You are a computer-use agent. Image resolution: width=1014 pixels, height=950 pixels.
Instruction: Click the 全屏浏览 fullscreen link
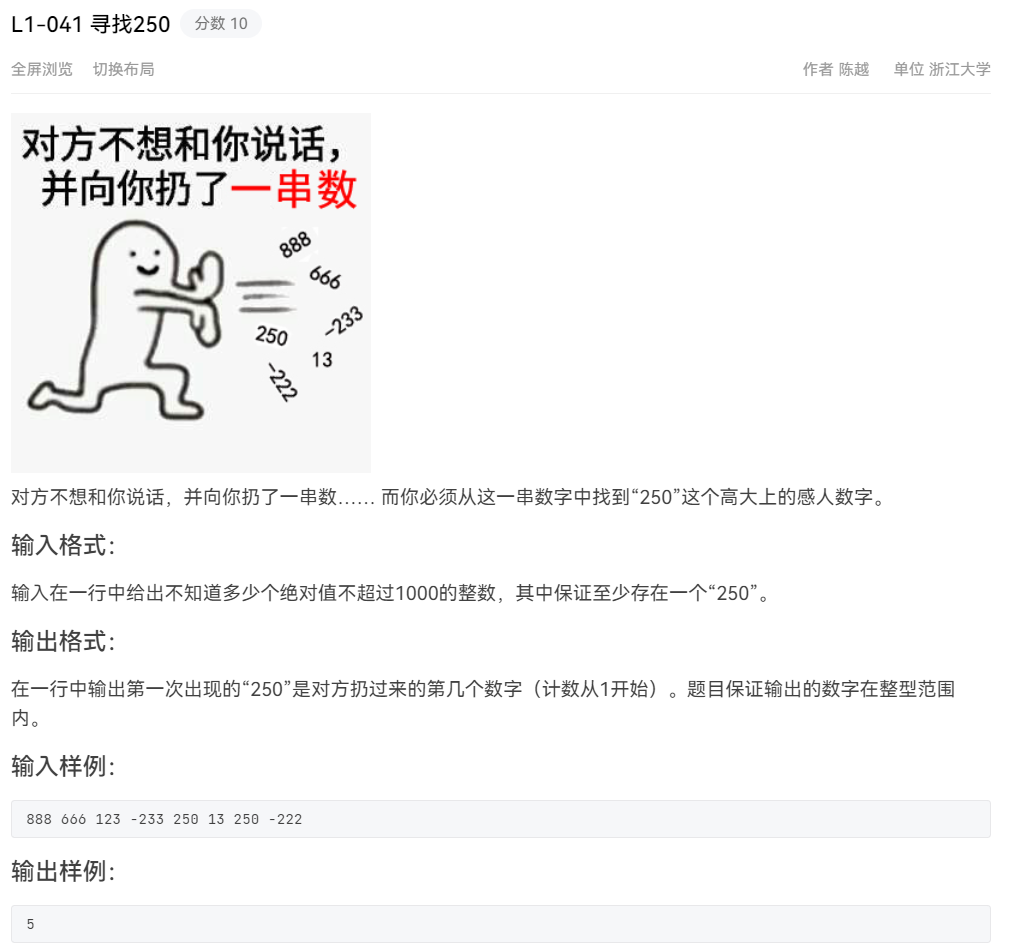42,69
